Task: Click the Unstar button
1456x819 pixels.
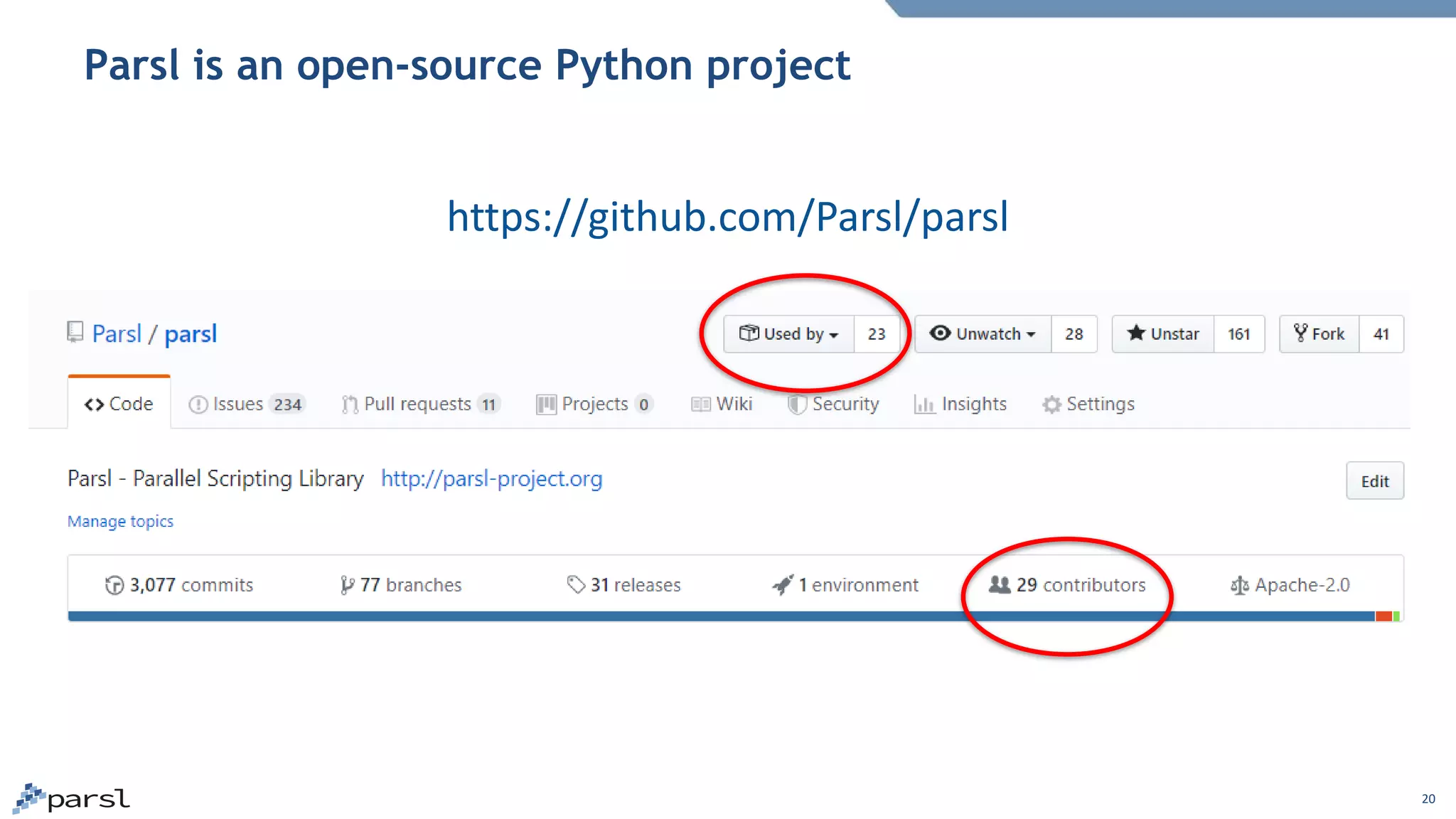Action: point(1163,334)
